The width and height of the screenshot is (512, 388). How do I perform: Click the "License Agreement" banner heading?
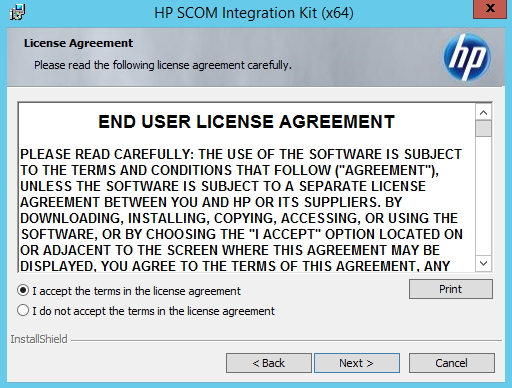click(78, 43)
